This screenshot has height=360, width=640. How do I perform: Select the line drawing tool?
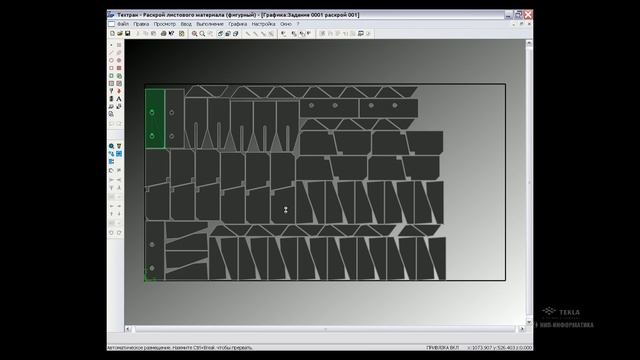coord(111,53)
